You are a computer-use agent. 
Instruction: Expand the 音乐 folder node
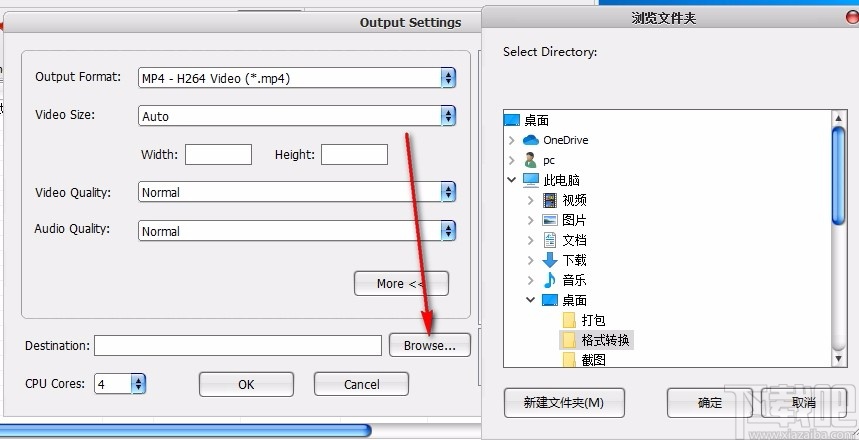tap(530, 280)
